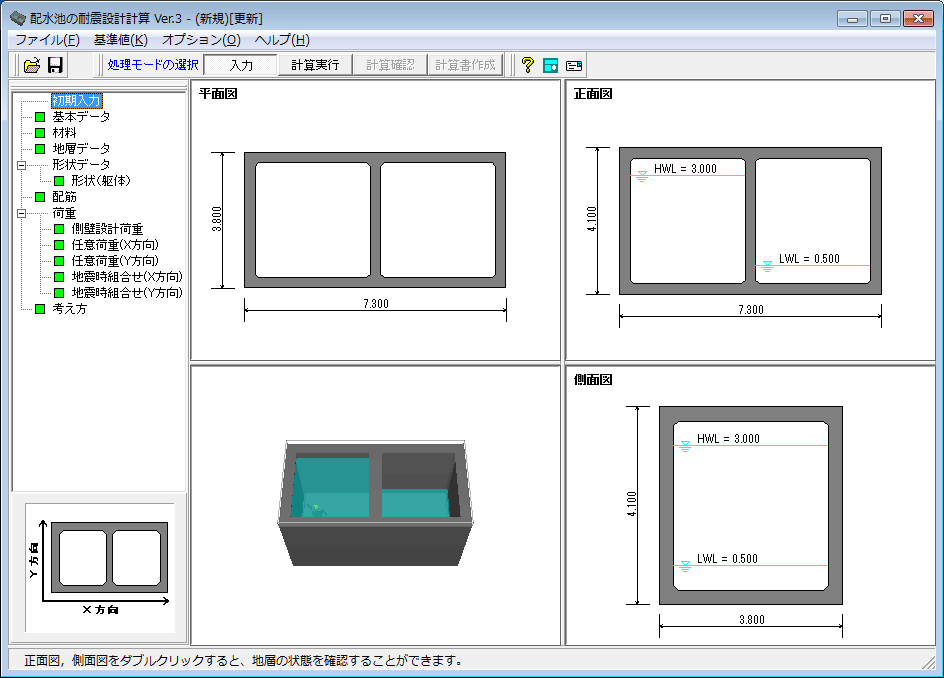Click the 正面図 front view drawing
The width and height of the screenshot is (944, 678).
750,221
